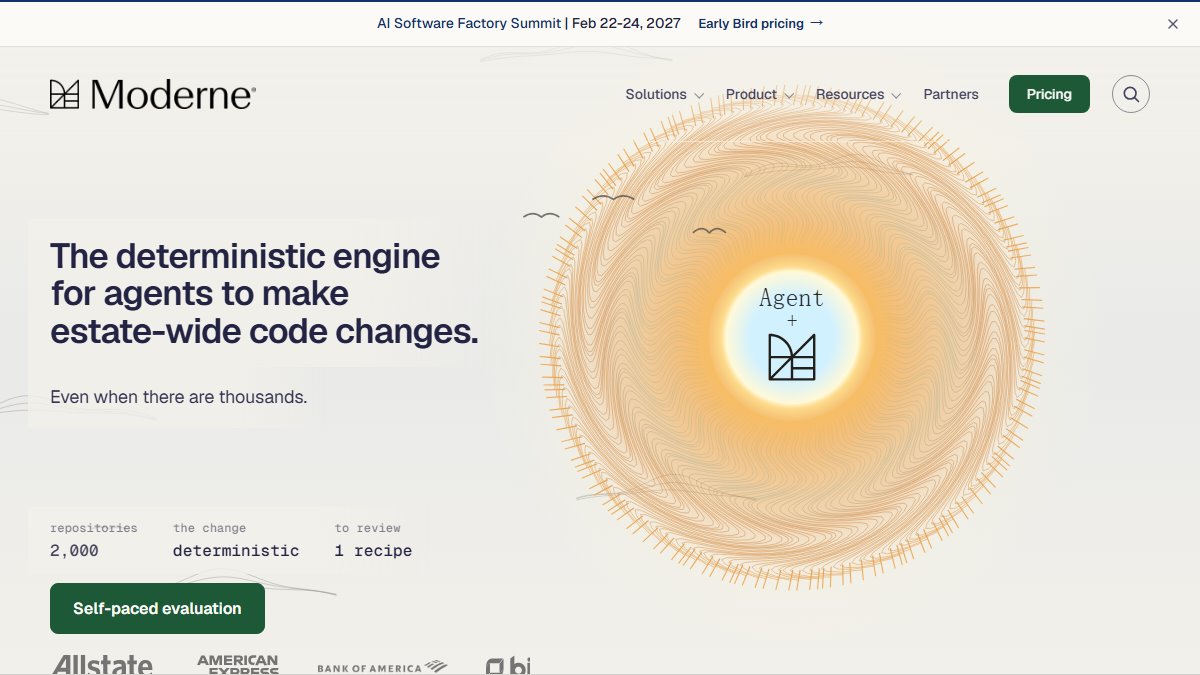This screenshot has width=1200, height=675.
Task: Expand the Solutions dropdown menu
Action: [x=665, y=94]
